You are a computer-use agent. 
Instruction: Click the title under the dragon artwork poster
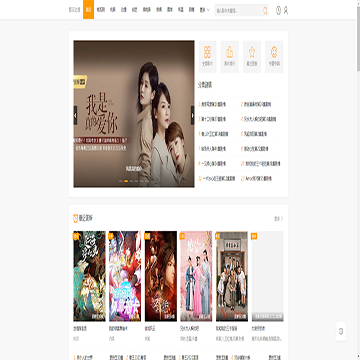point(80,329)
